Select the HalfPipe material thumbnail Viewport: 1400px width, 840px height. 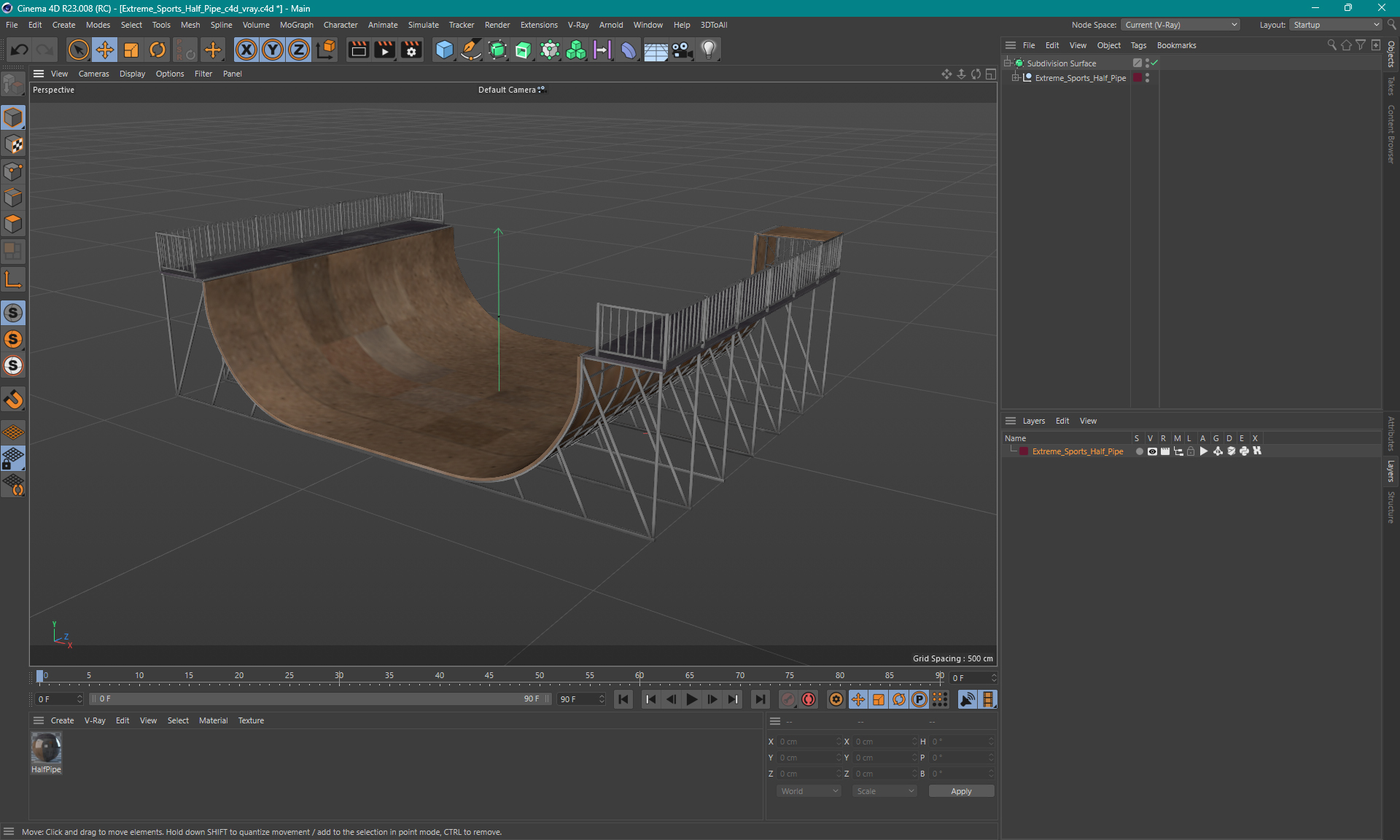tap(46, 747)
